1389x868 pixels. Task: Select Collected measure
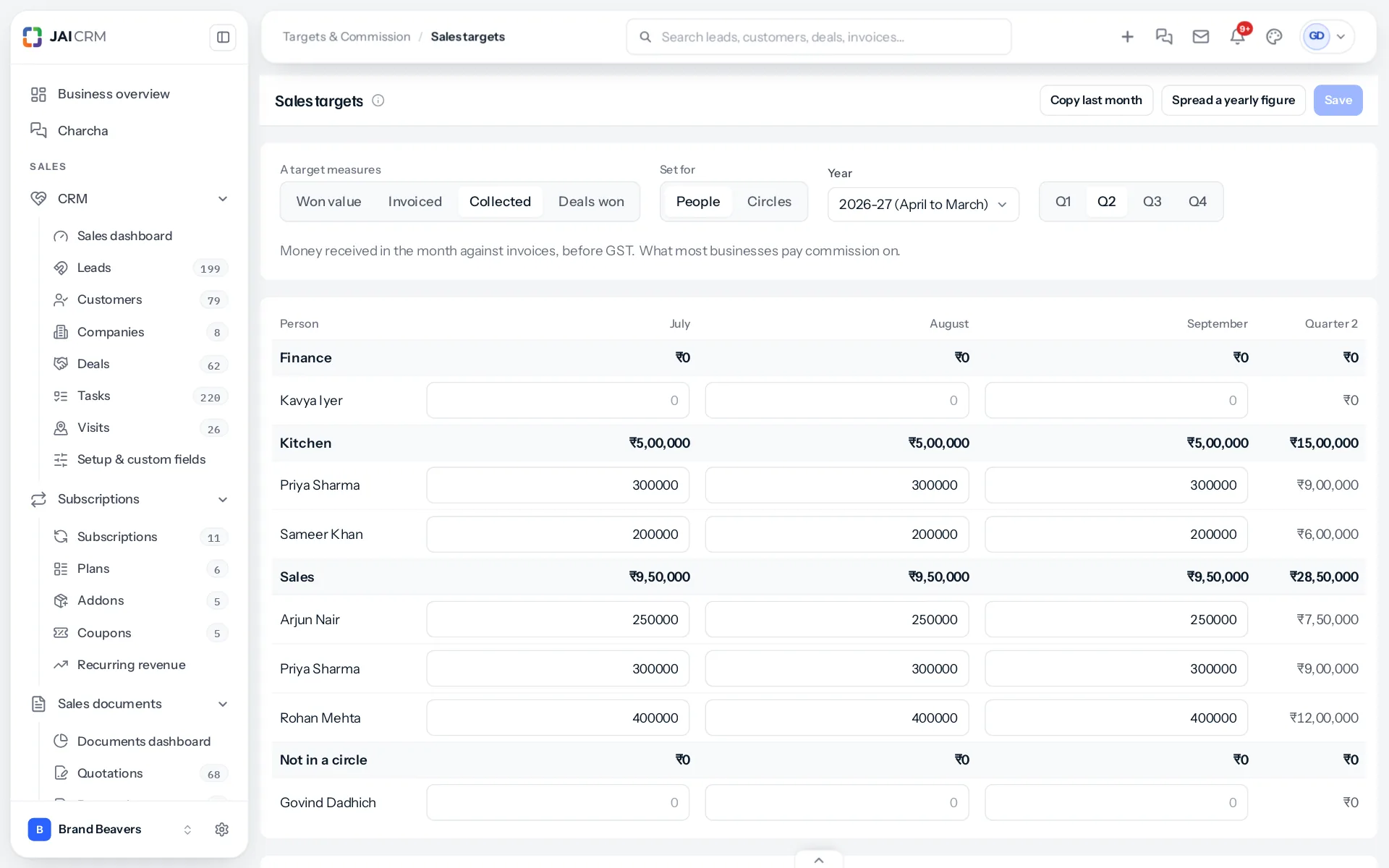pos(500,202)
